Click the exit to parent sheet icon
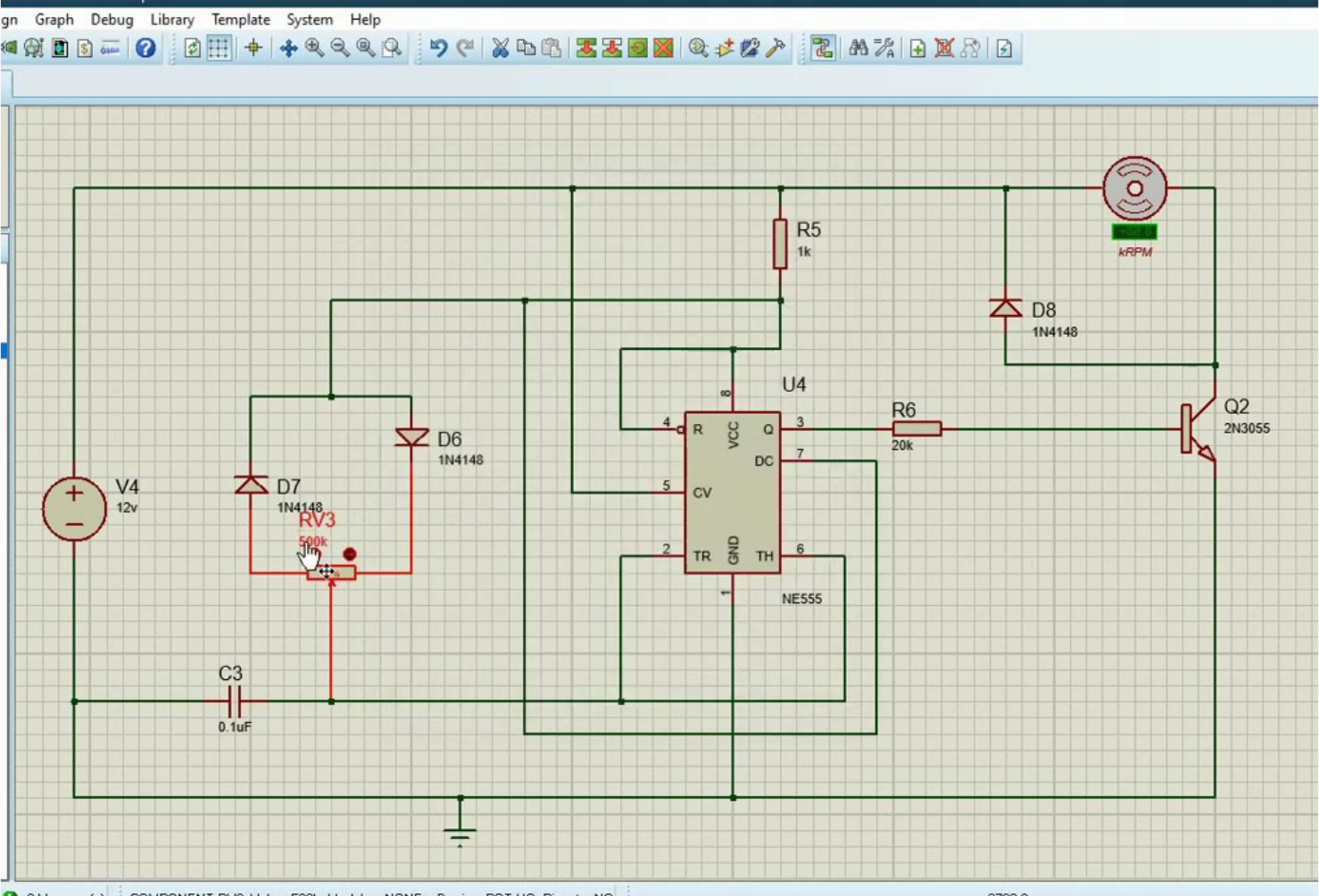Image resolution: width=1319 pixels, height=896 pixels. (x=970, y=48)
